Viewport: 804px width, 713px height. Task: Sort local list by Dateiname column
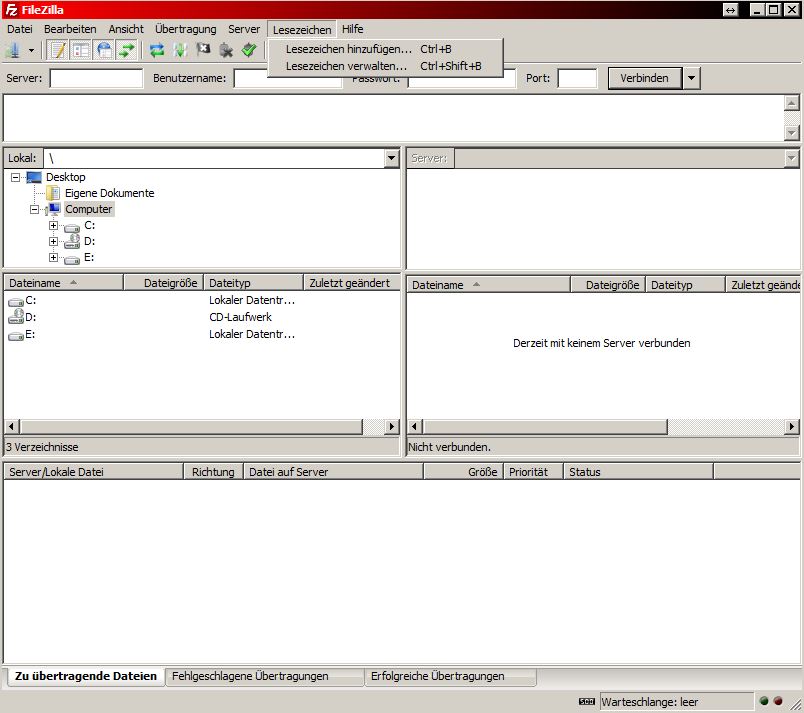point(64,283)
